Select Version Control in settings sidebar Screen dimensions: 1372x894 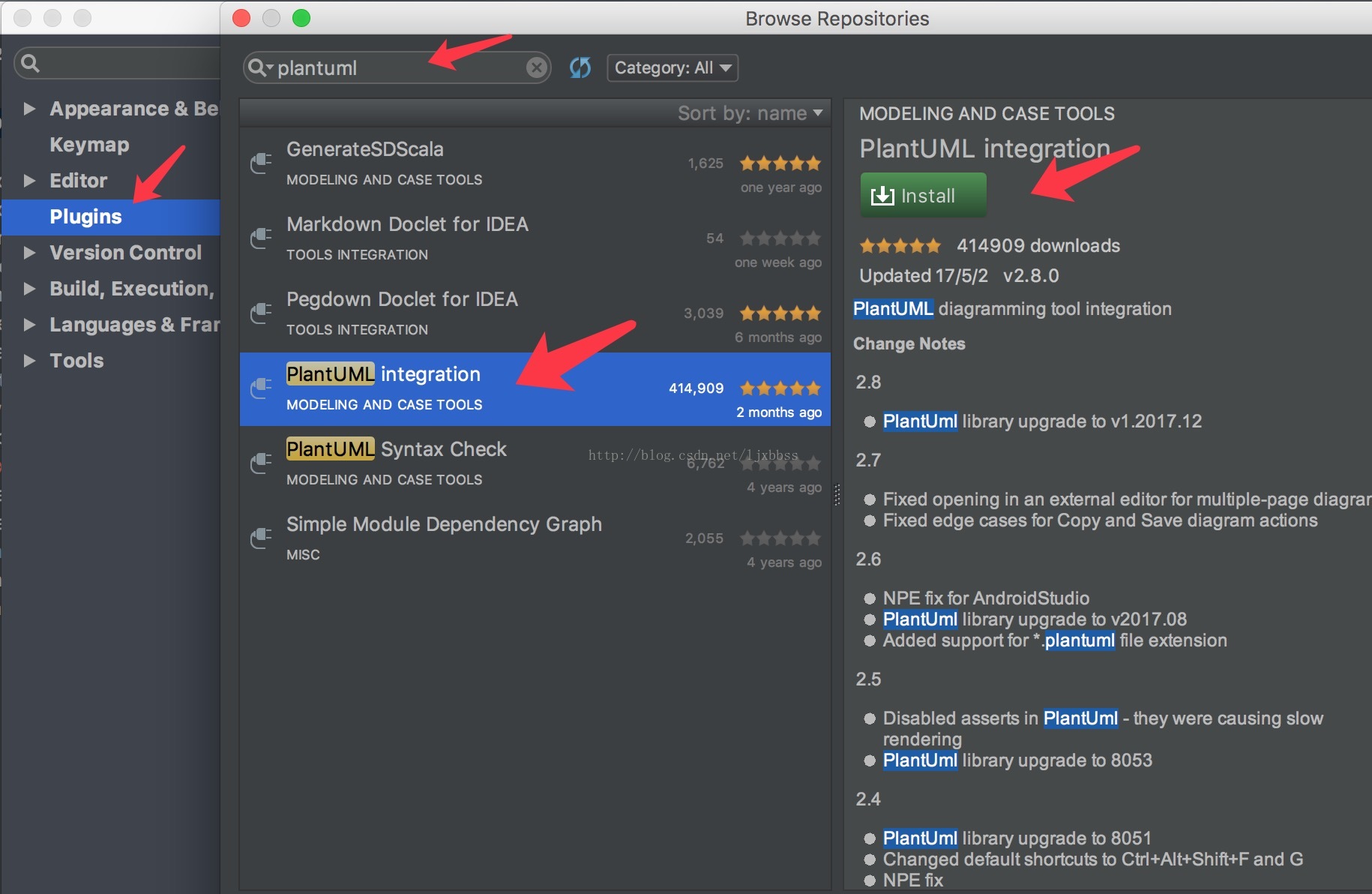(x=125, y=253)
